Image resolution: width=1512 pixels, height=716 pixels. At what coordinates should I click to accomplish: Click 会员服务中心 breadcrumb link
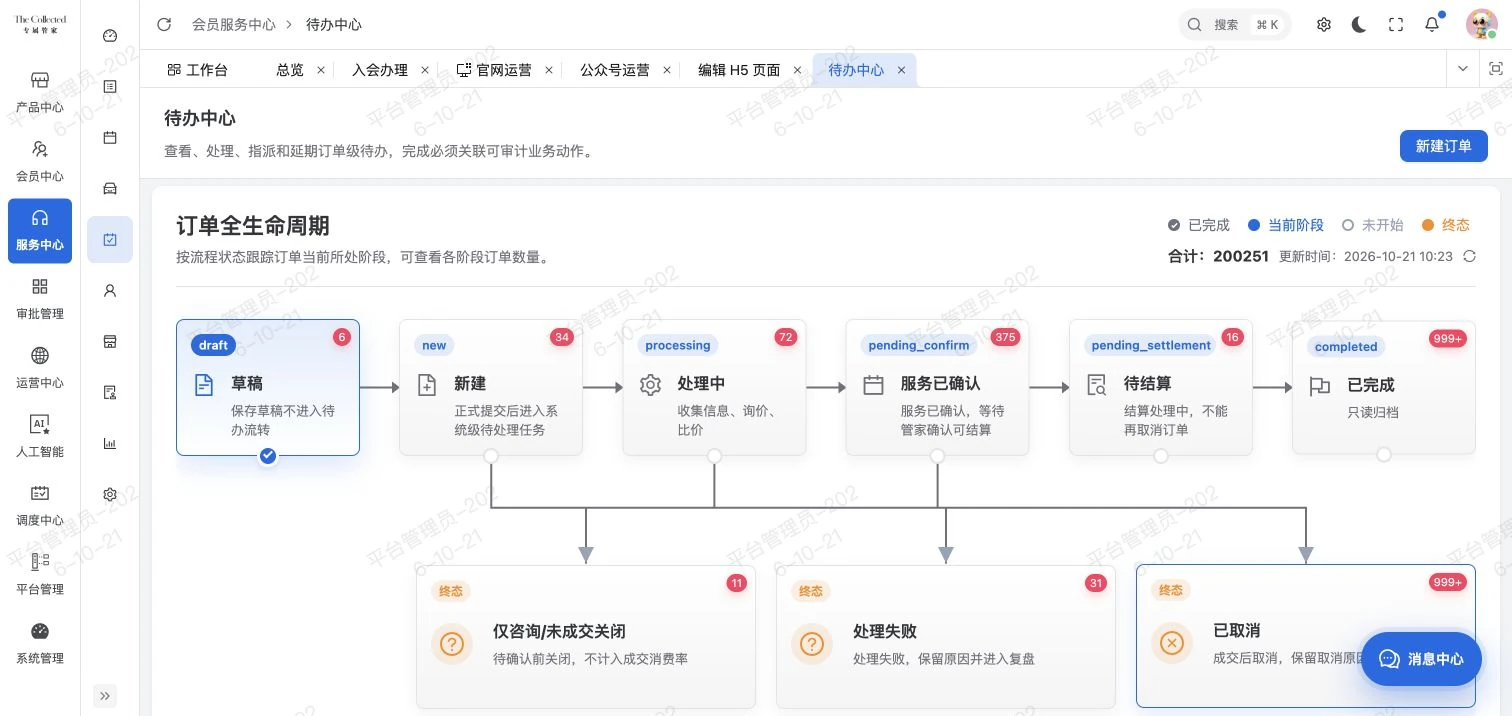click(x=234, y=24)
